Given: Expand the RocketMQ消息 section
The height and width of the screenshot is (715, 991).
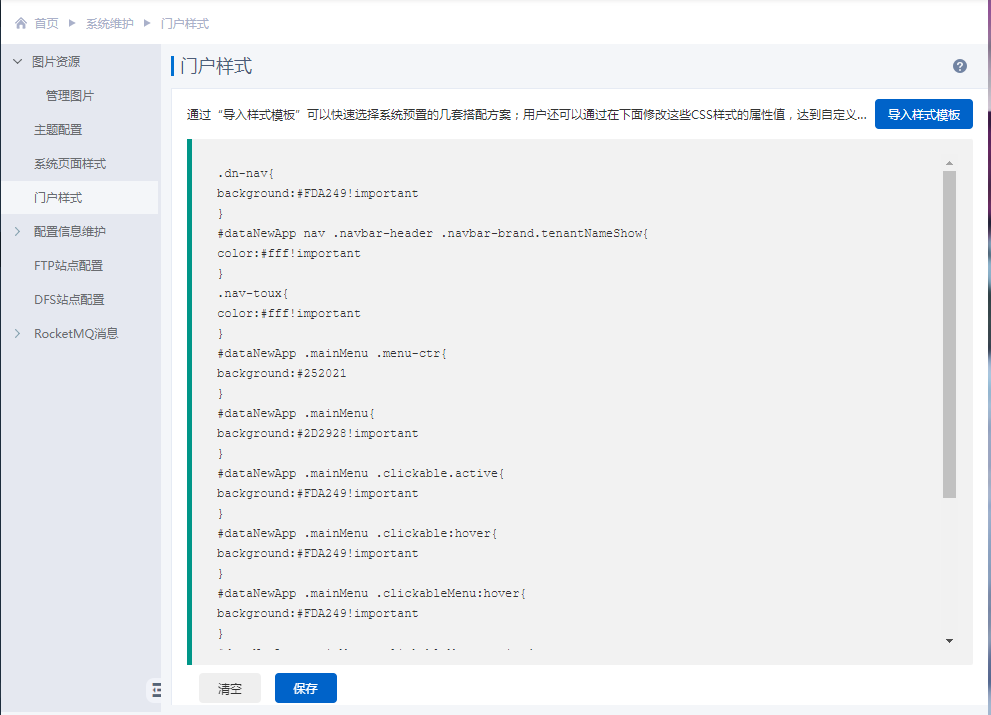Looking at the screenshot, I should click(x=17, y=334).
